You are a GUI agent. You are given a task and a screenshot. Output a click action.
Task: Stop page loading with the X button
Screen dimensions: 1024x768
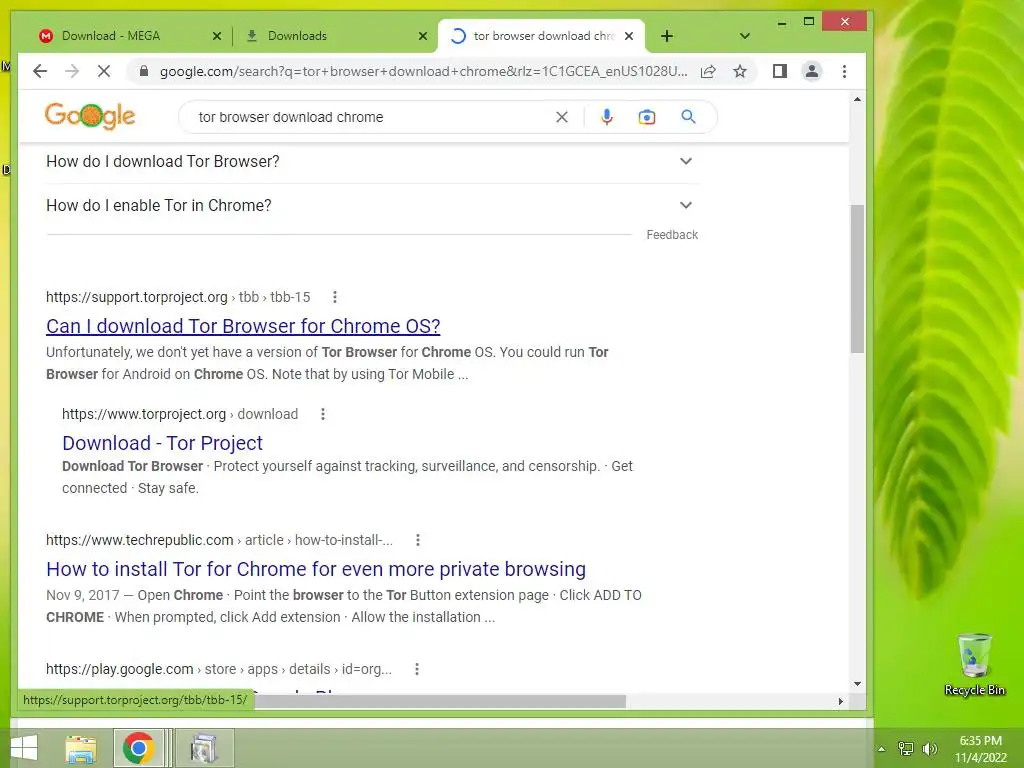tap(104, 71)
